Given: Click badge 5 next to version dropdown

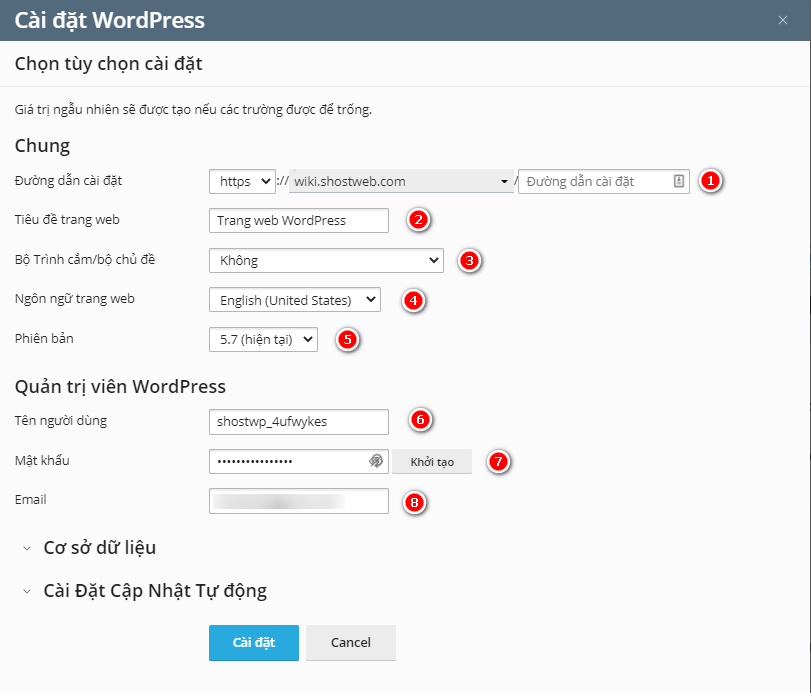Looking at the screenshot, I should tap(345, 340).
